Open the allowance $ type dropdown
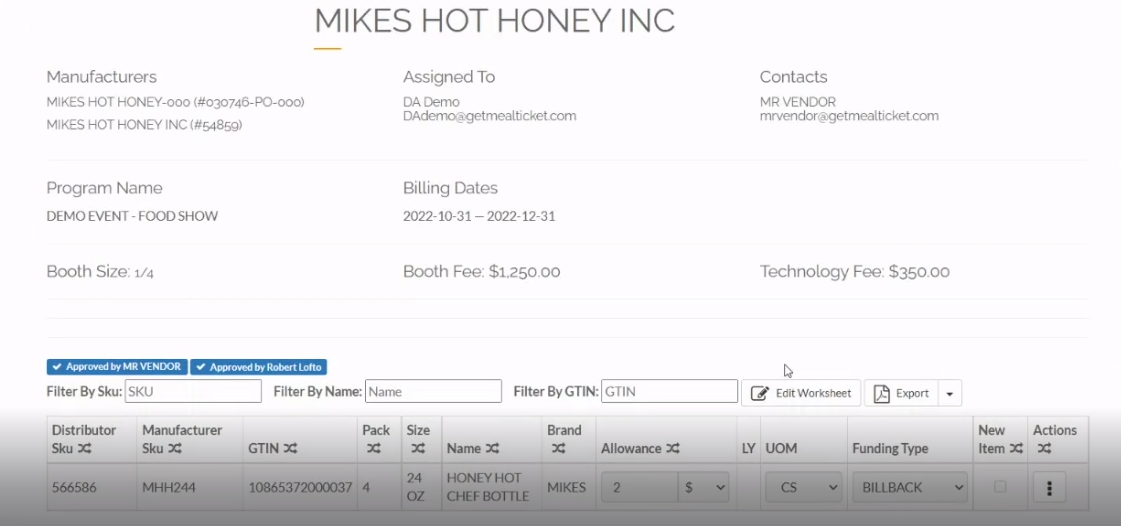Image resolution: width=1121 pixels, height=526 pixels. (703, 487)
